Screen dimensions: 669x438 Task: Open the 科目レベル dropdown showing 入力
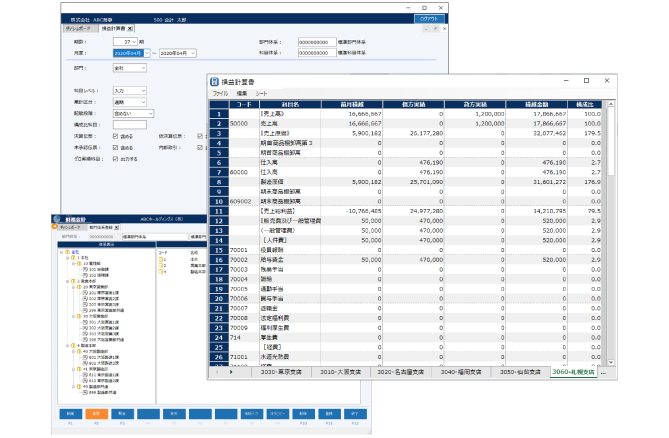[x=130, y=91]
